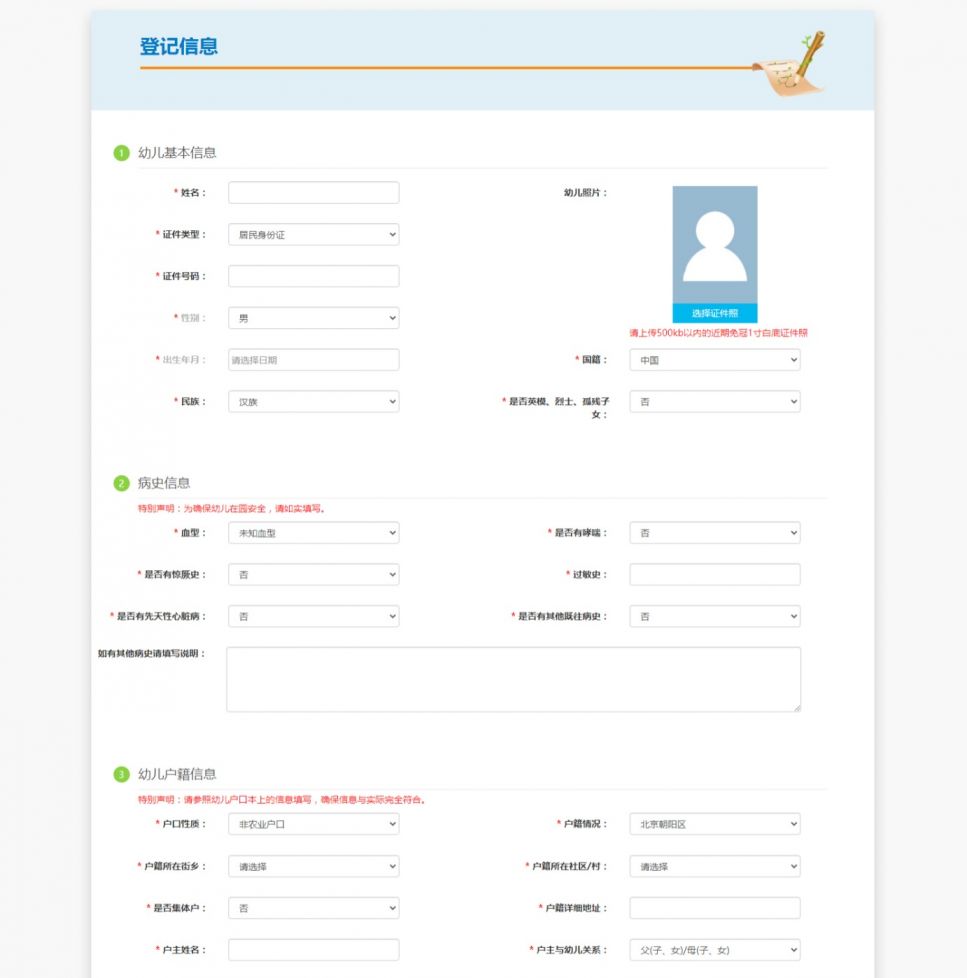Open the 性别 dropdown showing 男
The height and width of the screenshot is (978, 967).
[314, 318]
